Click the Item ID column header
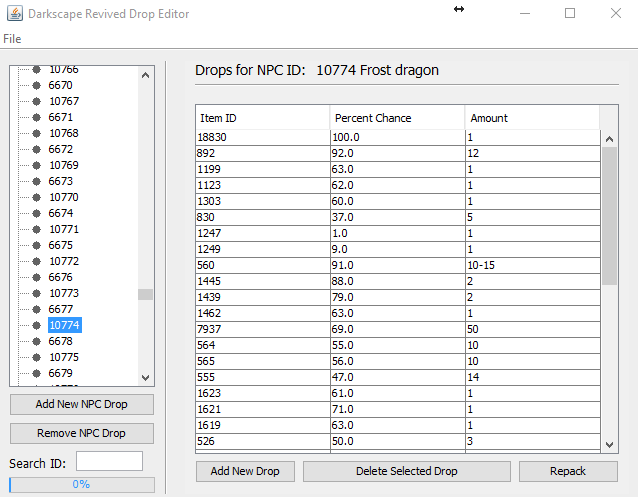The height and width of the screenshot is (497, 638). (x=262, y=118)
